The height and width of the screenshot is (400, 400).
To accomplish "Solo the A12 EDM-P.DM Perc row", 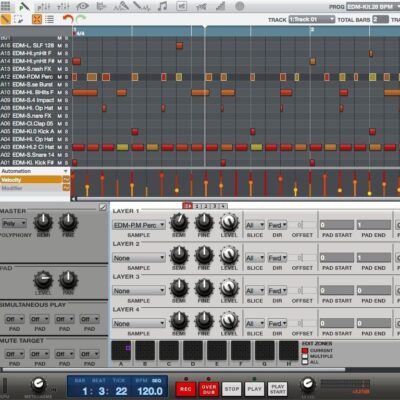I will pos(66,77).
